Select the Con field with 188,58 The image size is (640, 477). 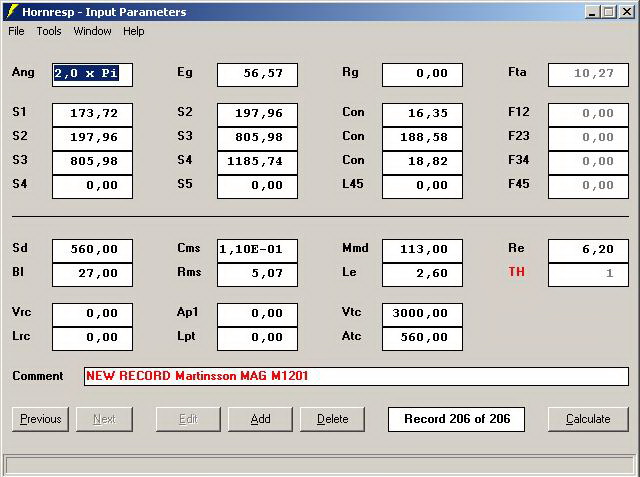pyautogui.click(x=422, y=139)
